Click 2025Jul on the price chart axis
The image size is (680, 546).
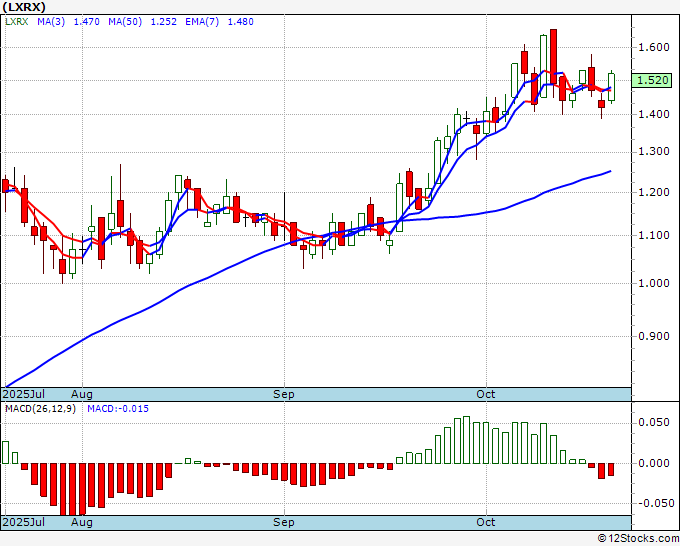click(24, 394)
